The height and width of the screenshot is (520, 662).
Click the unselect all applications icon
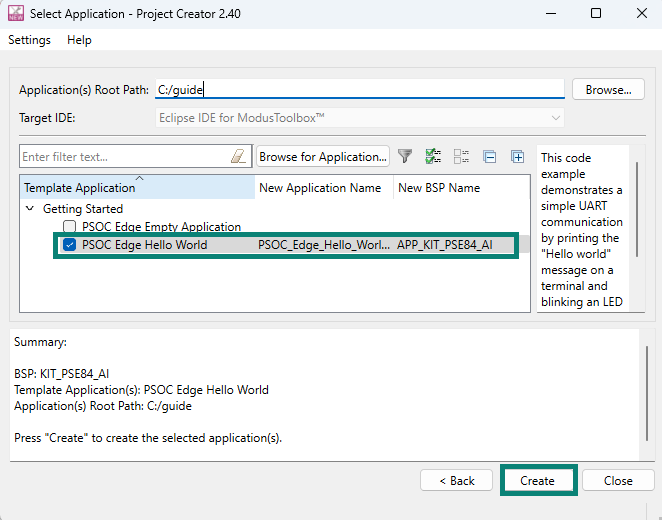tap(461, 157)
